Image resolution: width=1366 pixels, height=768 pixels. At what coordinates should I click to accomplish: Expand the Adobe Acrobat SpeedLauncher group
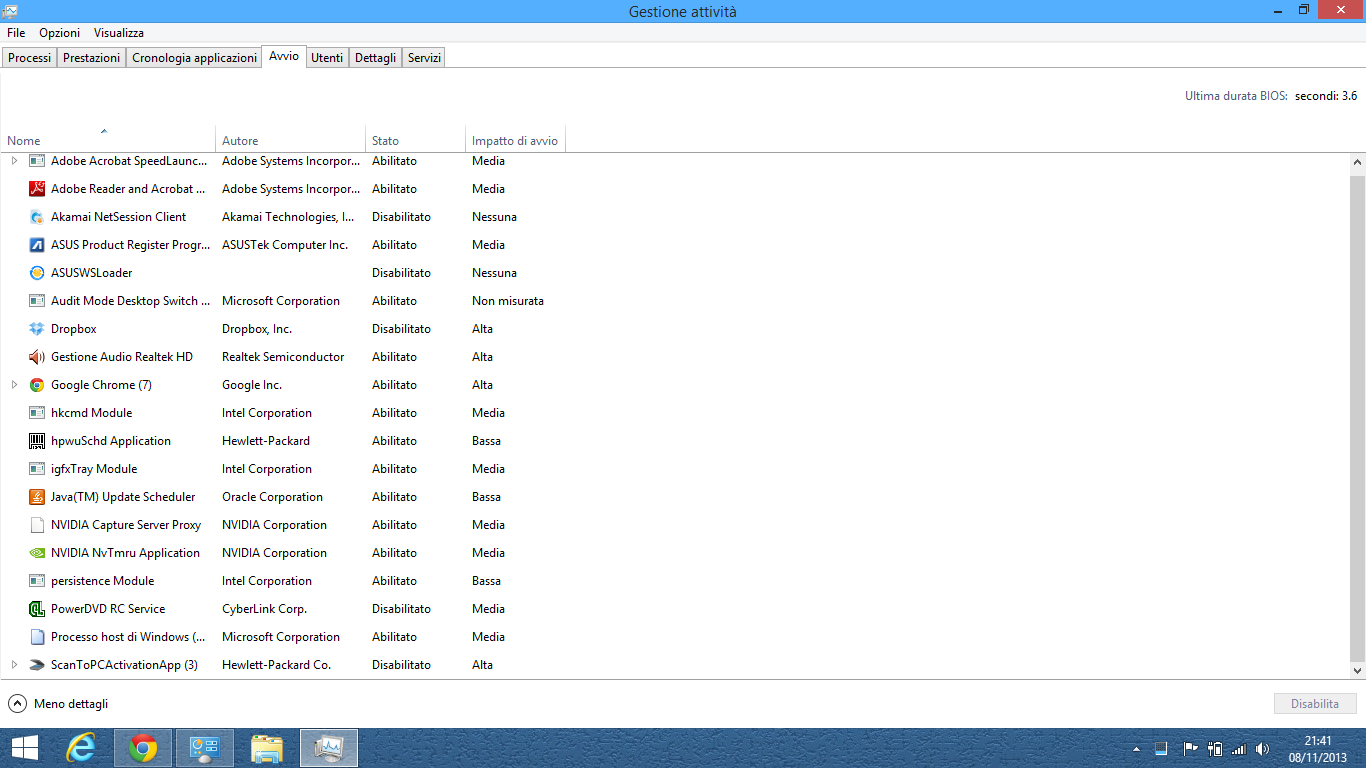(14, 161)
